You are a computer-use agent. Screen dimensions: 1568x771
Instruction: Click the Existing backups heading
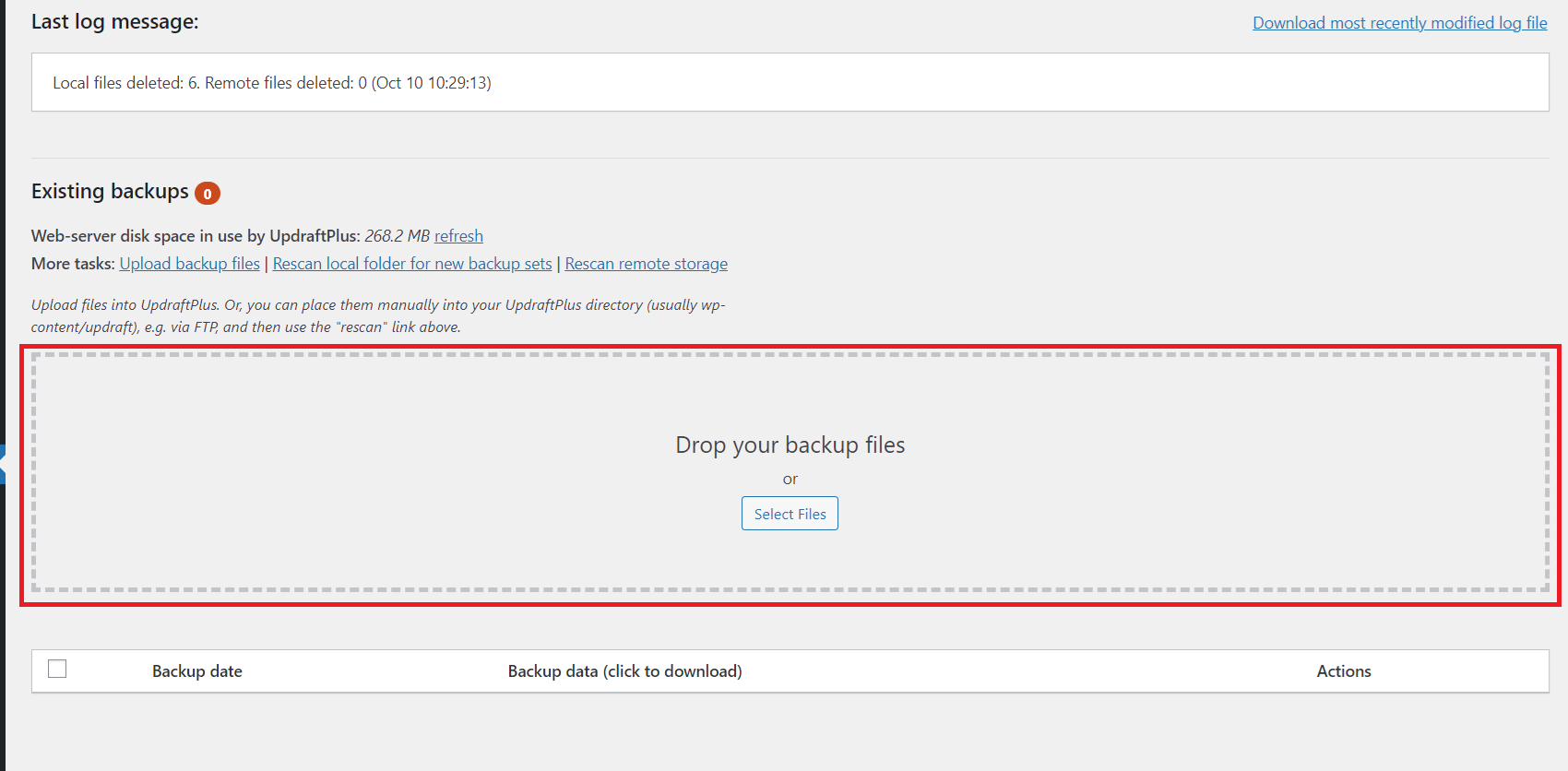[x=110, y=192]
